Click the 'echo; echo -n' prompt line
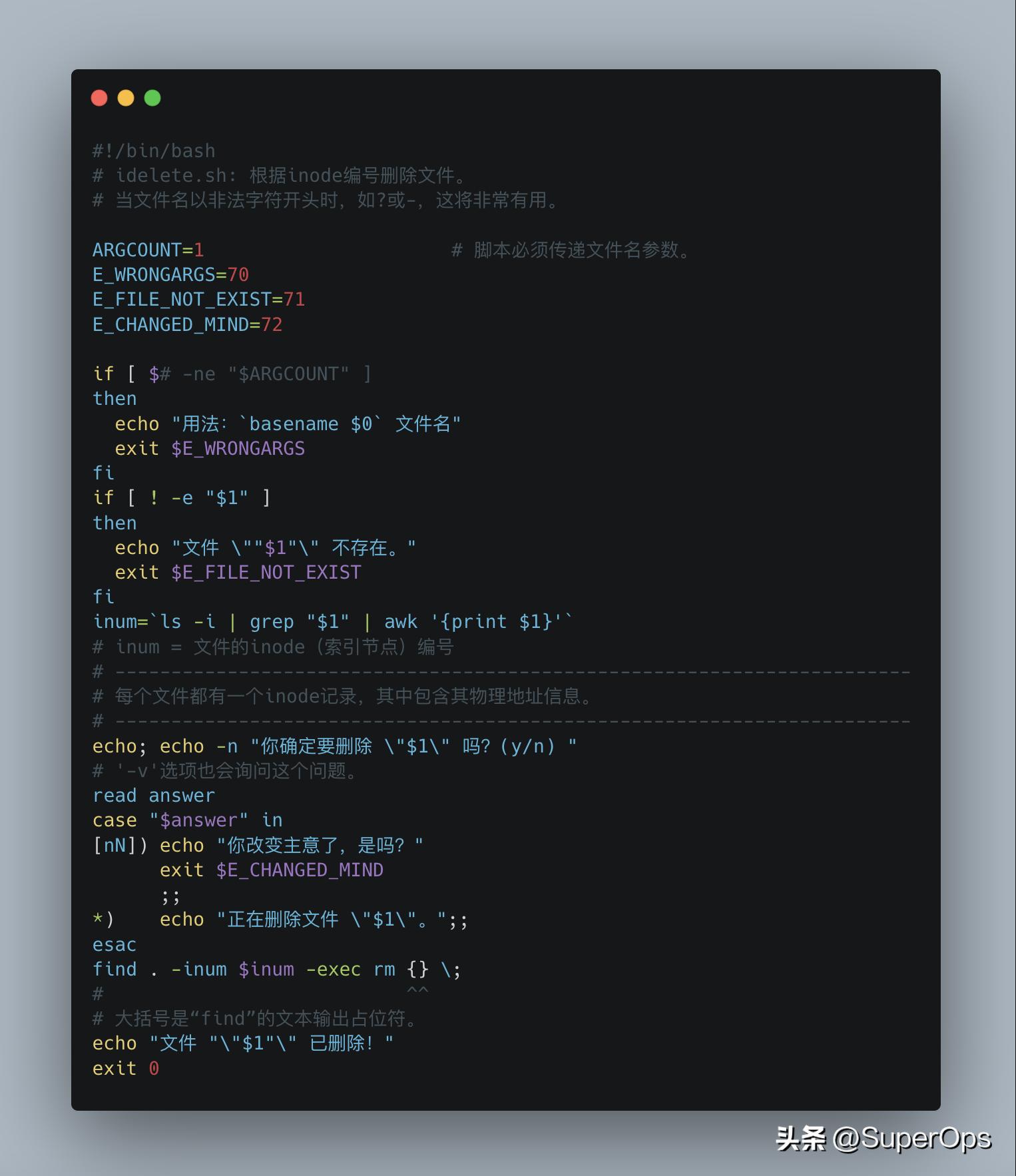 click(x=335, y=746)
